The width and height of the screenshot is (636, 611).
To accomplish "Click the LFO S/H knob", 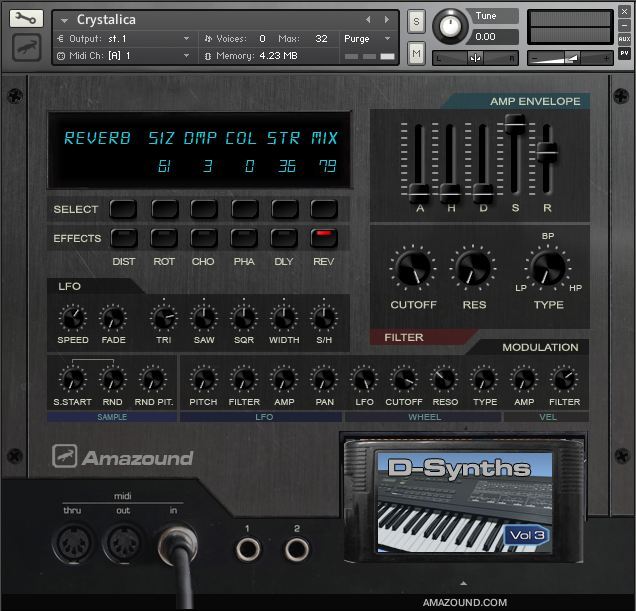I will point(324,318).
